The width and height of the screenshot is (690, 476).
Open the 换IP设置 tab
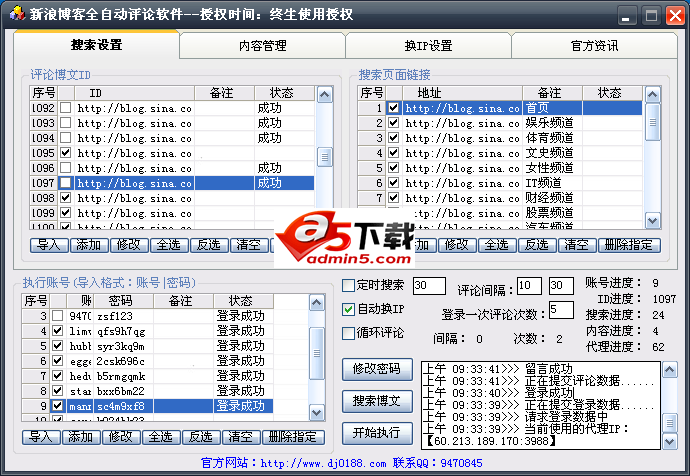coord(428,46)
